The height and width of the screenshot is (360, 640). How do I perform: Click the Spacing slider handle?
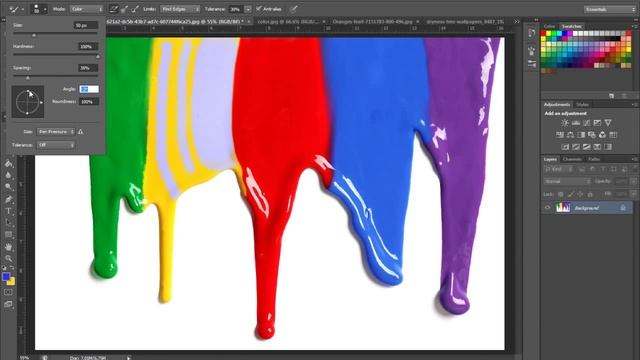(28, 78)
